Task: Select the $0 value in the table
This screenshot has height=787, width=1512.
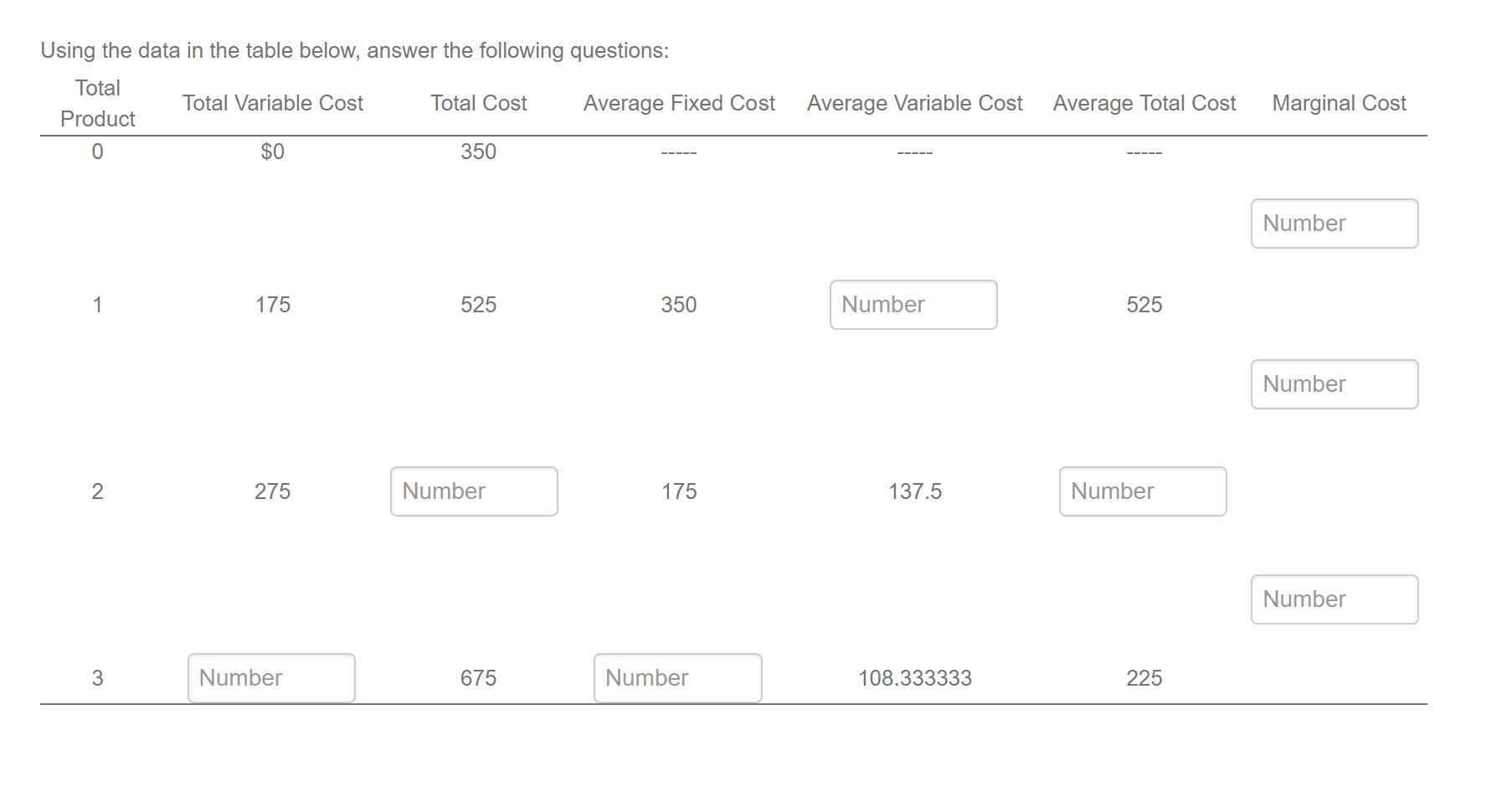Action: [x=272, y=152]
